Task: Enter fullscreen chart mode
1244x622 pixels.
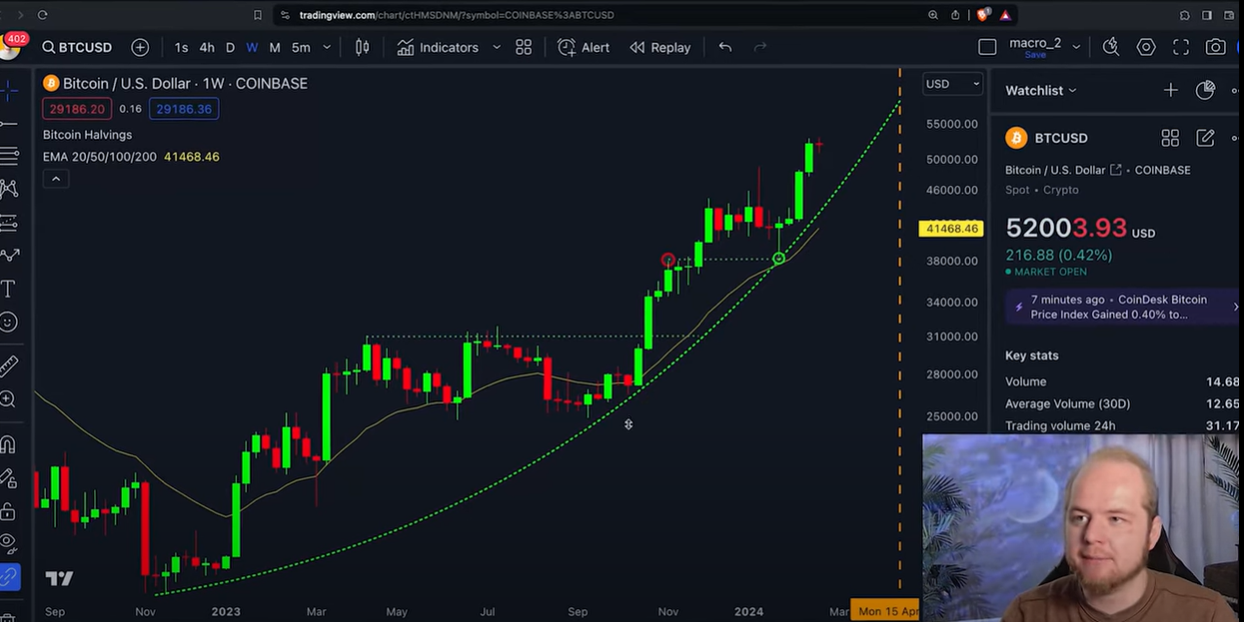Action: tap(1181, 47)
